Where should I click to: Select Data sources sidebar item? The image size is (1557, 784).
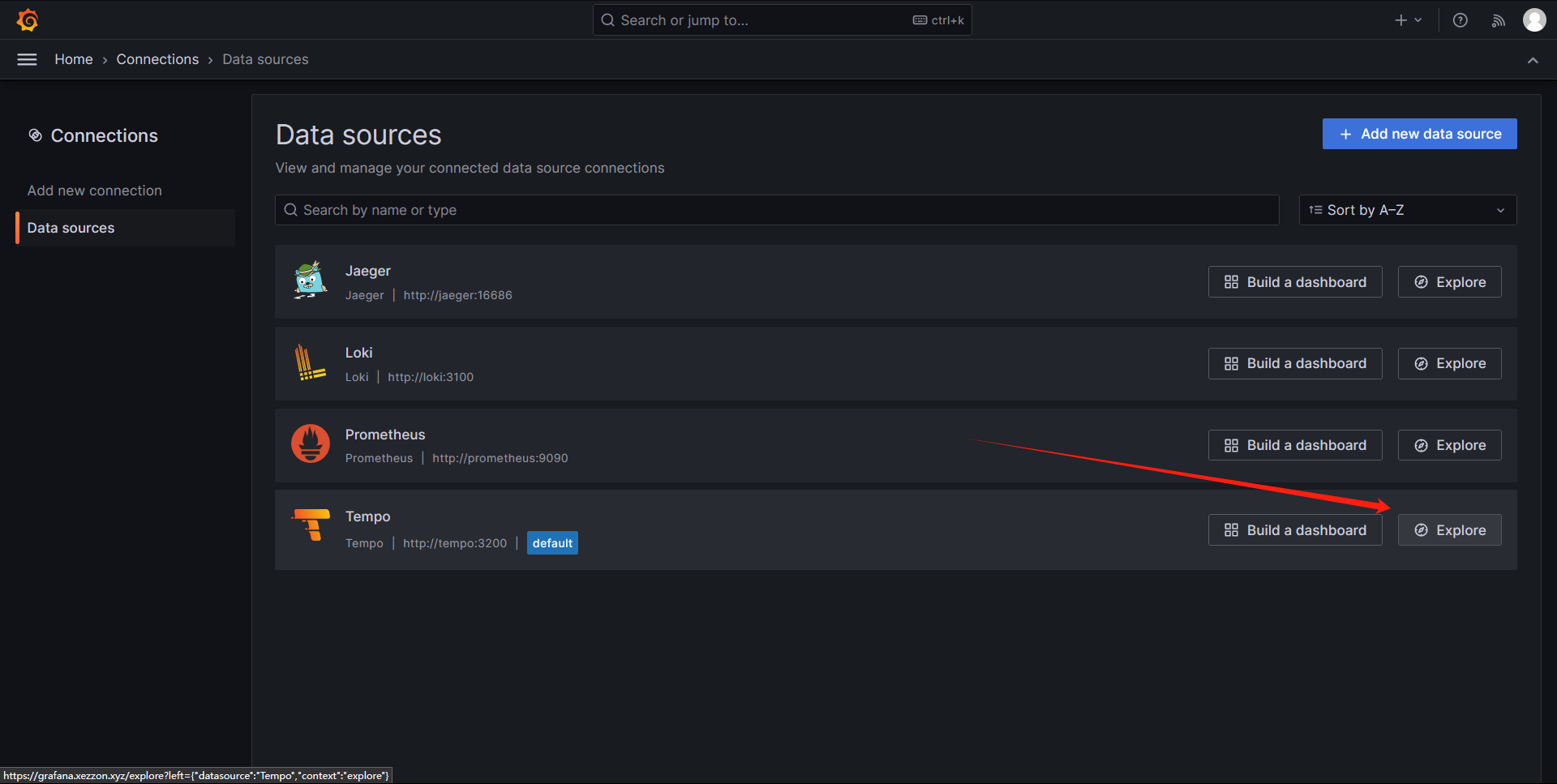coord(71,228)
